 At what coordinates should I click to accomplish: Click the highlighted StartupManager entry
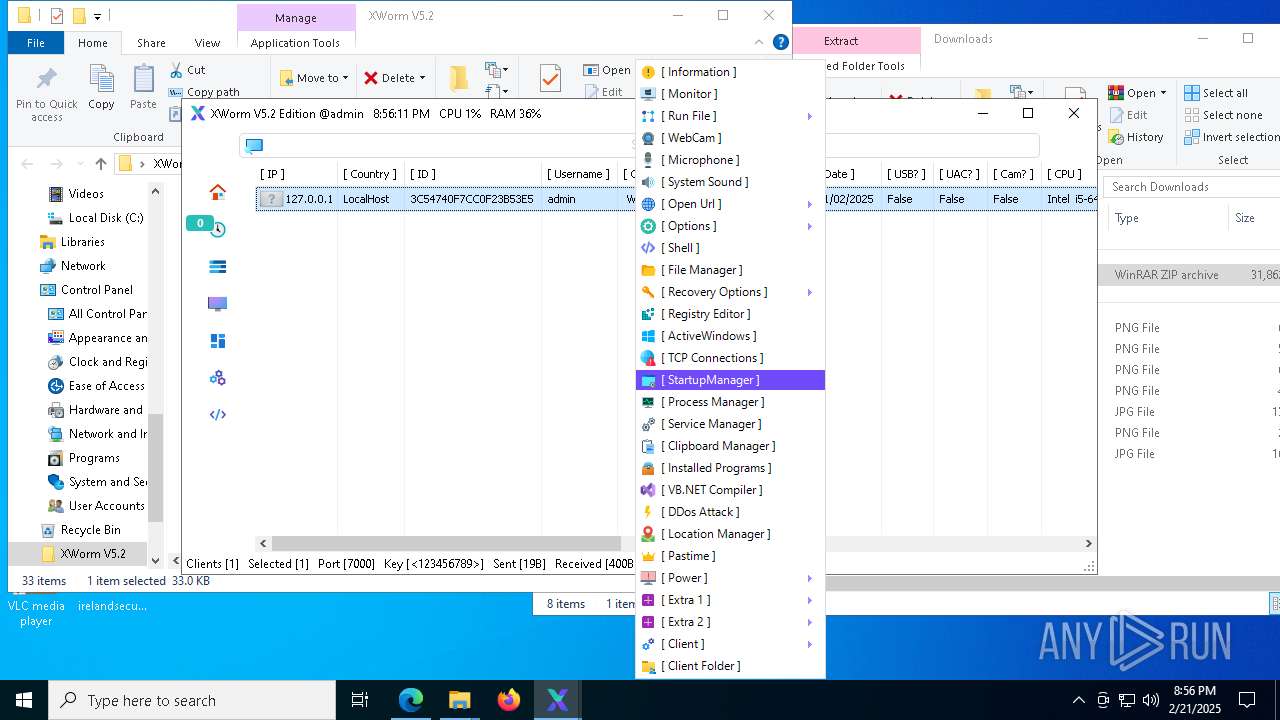(730, 380)
